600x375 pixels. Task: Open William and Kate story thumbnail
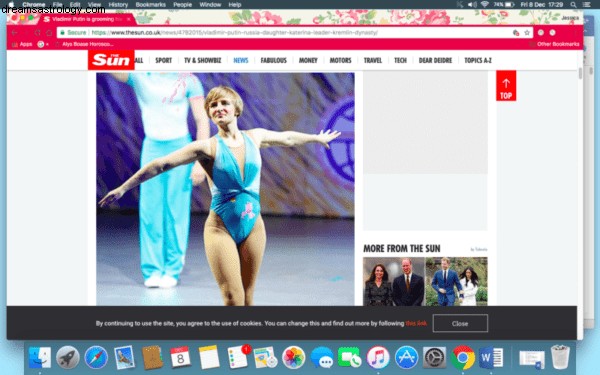pos(394,281)
